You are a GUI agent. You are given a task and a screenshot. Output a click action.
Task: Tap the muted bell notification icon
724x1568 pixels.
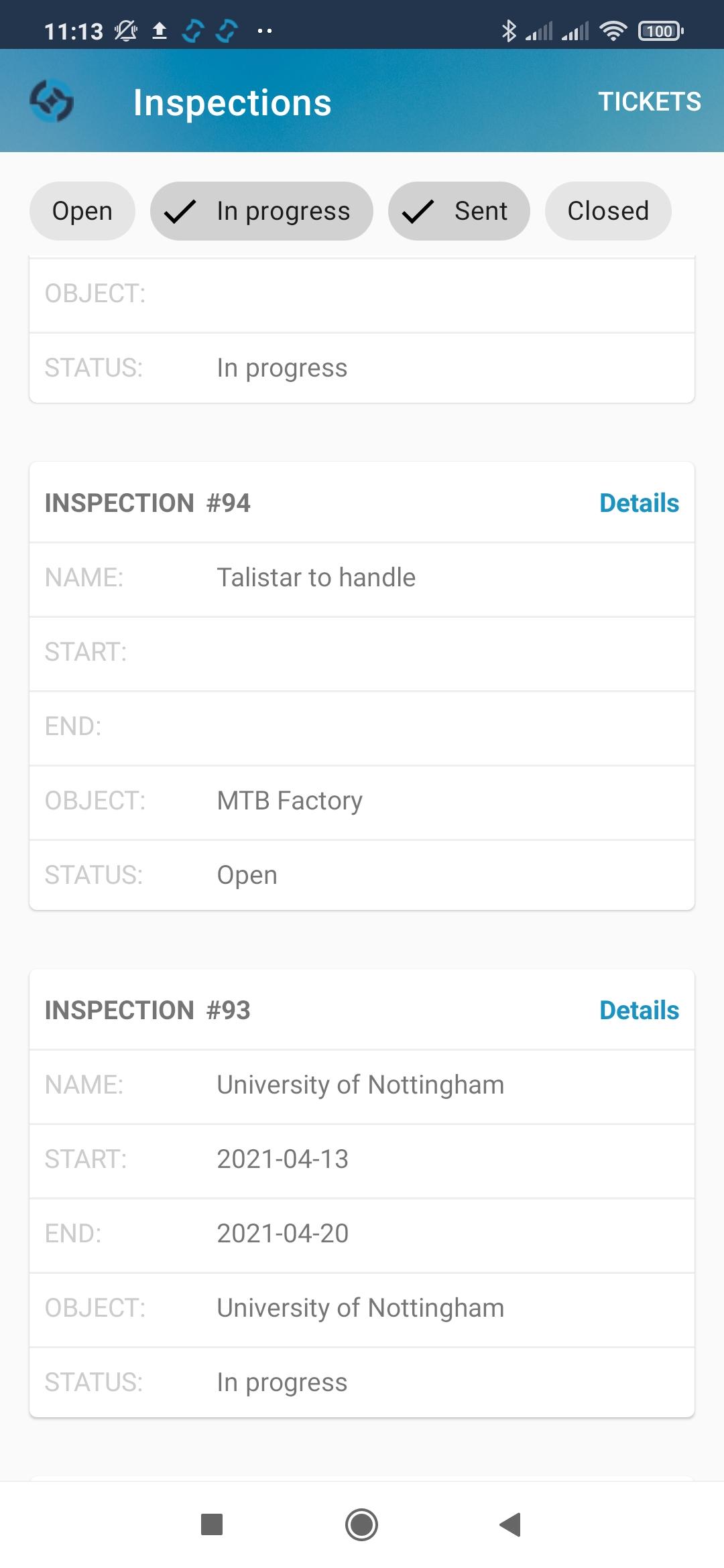point(125,31)
